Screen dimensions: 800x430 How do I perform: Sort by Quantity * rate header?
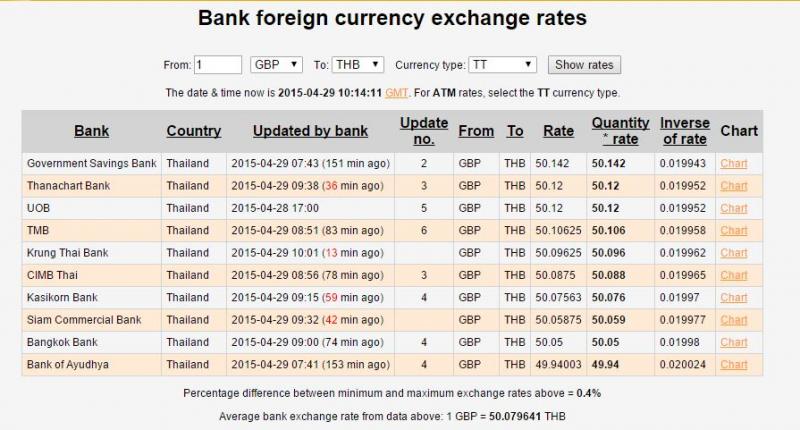pos(620,131)
